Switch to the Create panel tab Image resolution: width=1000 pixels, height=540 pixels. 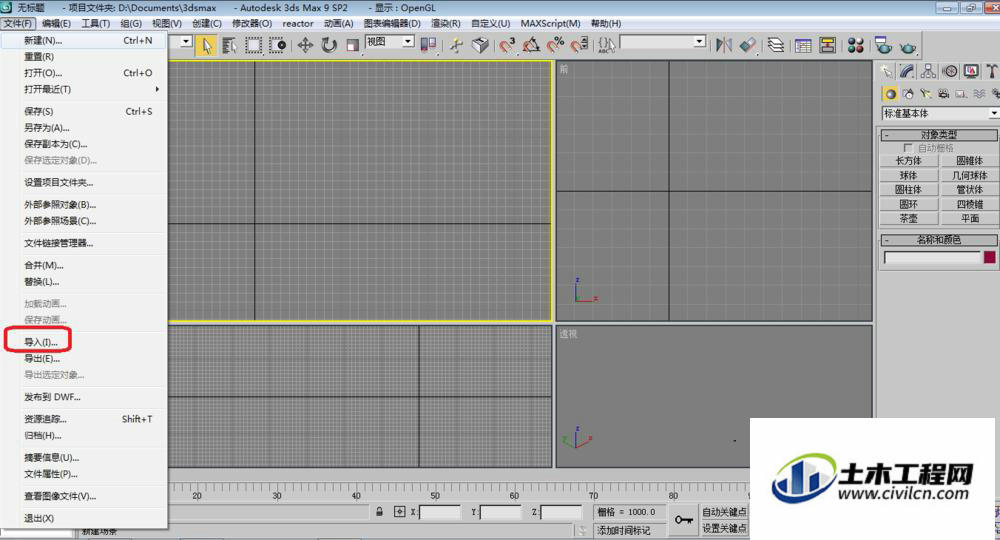886,71
